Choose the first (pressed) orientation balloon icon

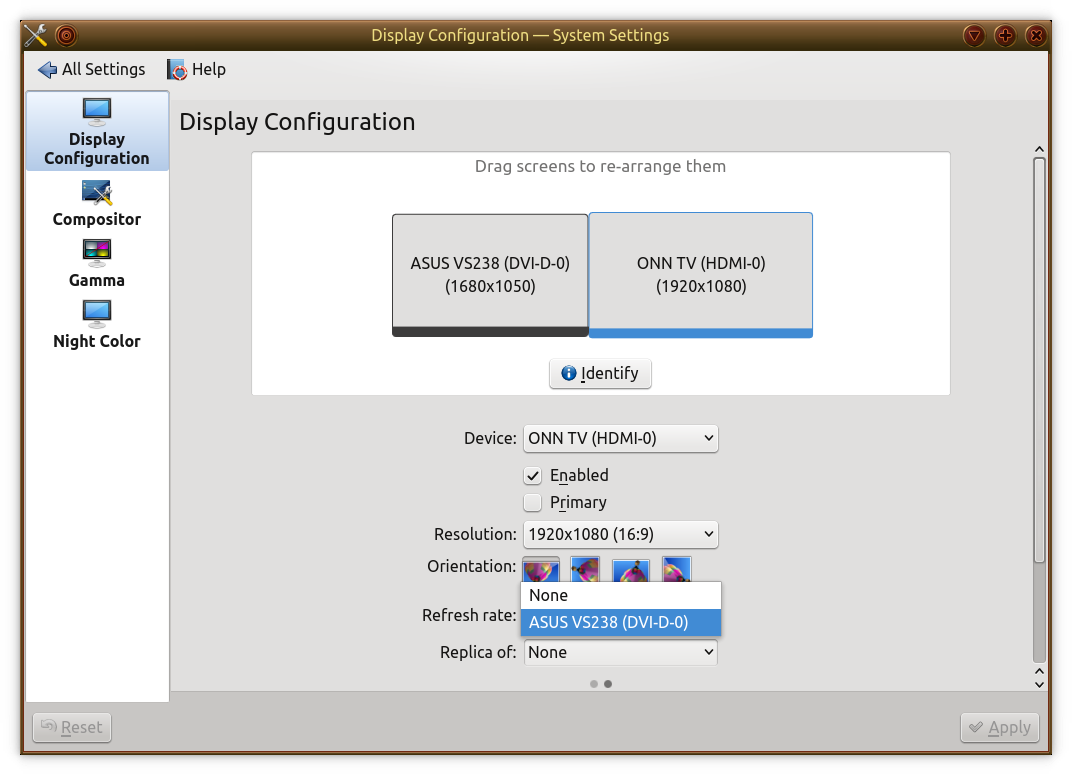click(541, 569)
